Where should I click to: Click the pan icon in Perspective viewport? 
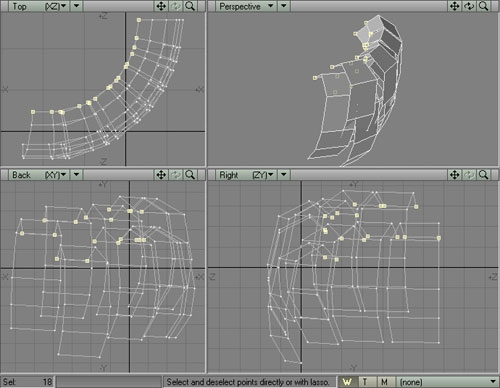click(x=455, y=6)
